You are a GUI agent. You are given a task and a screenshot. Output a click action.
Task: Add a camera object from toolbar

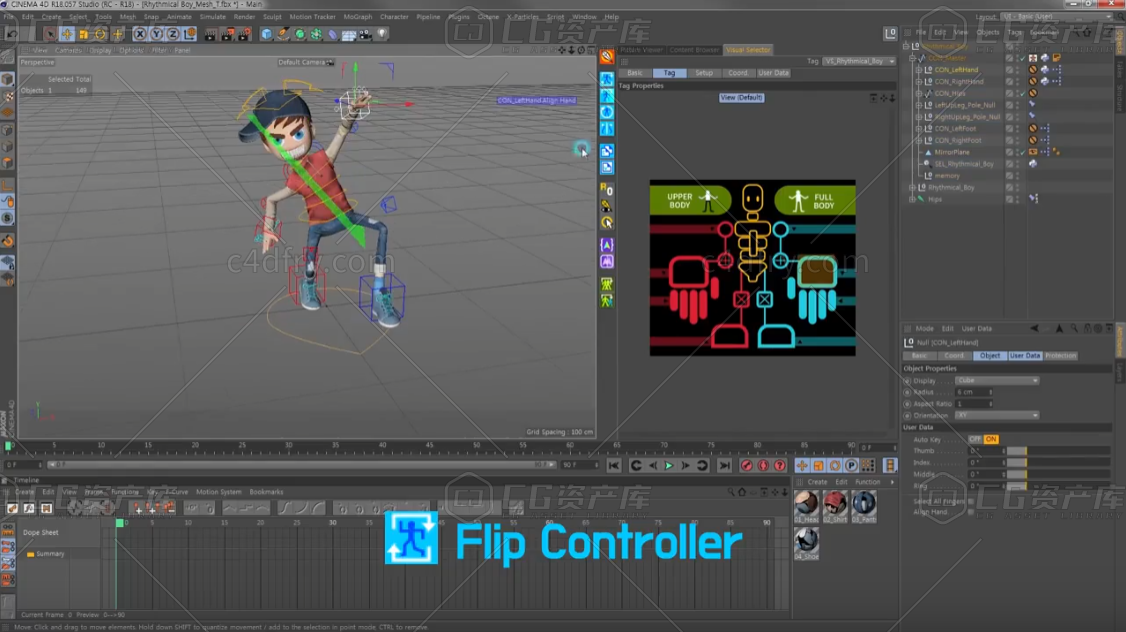(366, 34)
